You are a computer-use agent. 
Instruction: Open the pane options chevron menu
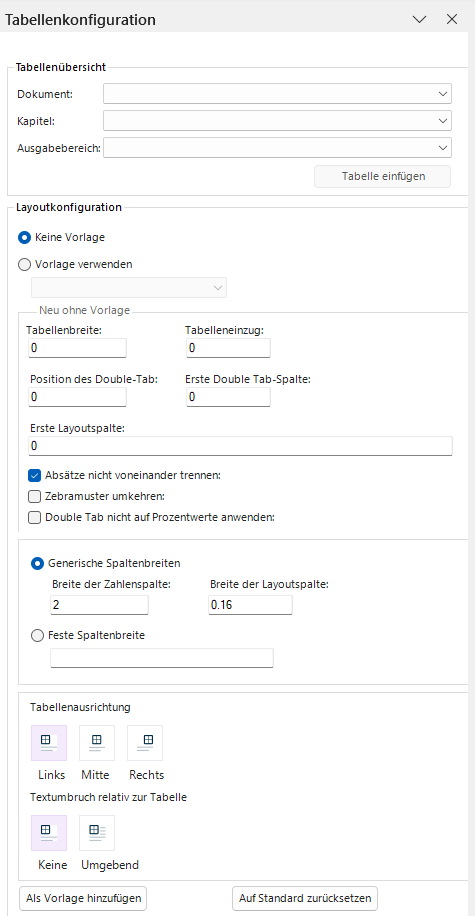(419, 19)
